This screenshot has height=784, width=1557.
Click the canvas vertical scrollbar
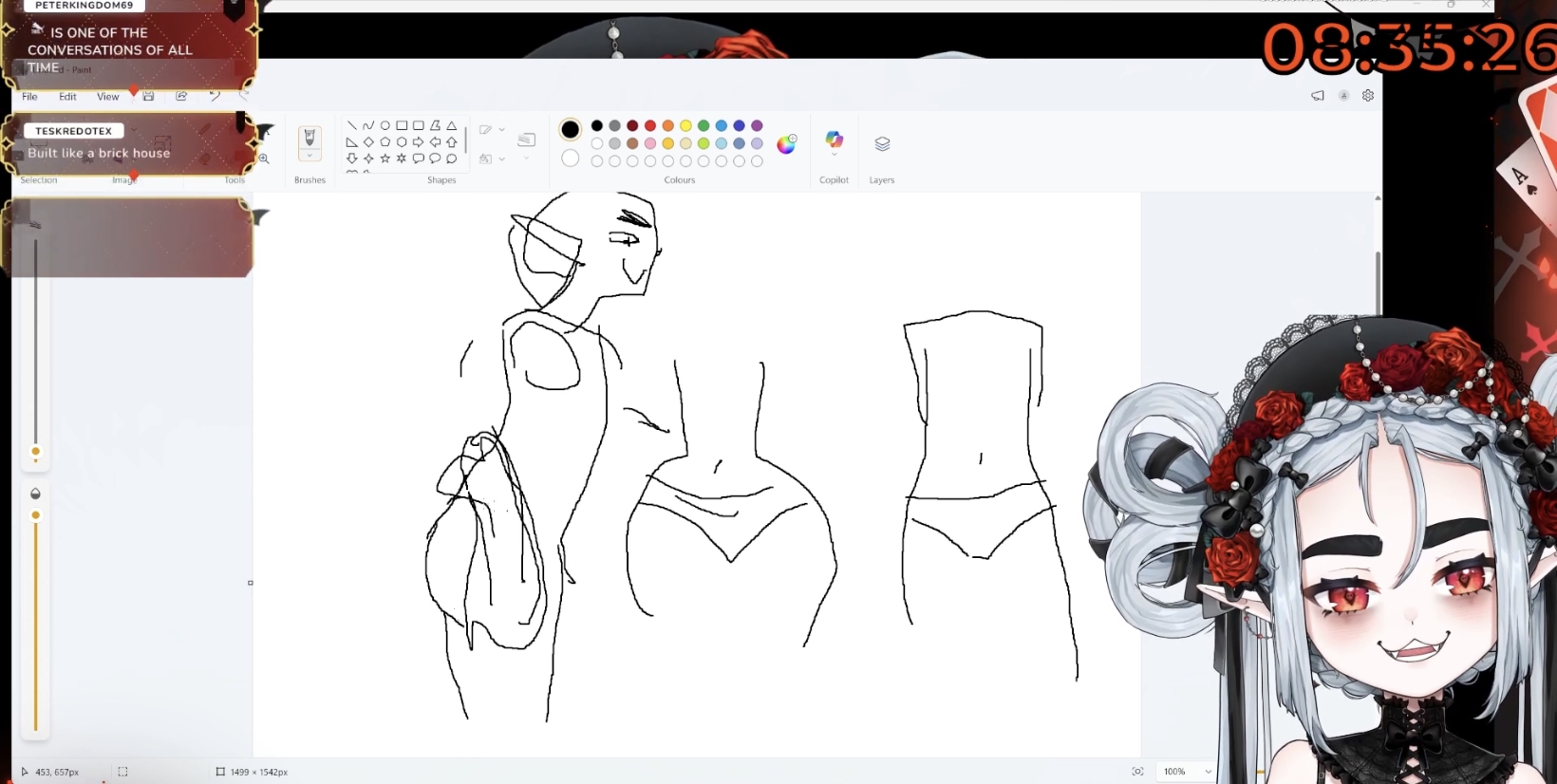[1378, 283]
